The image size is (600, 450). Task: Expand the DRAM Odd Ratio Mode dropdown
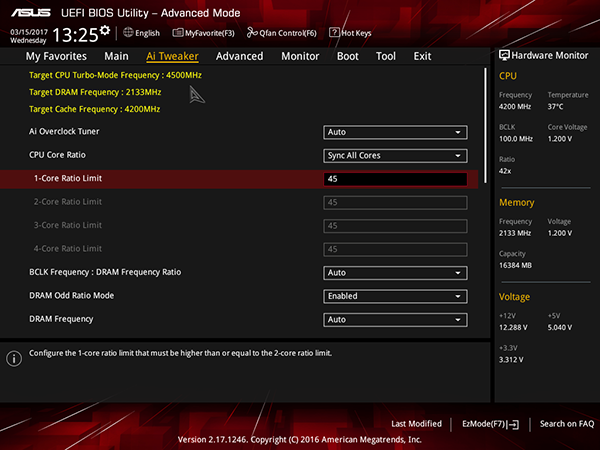(x=395, y=297)
